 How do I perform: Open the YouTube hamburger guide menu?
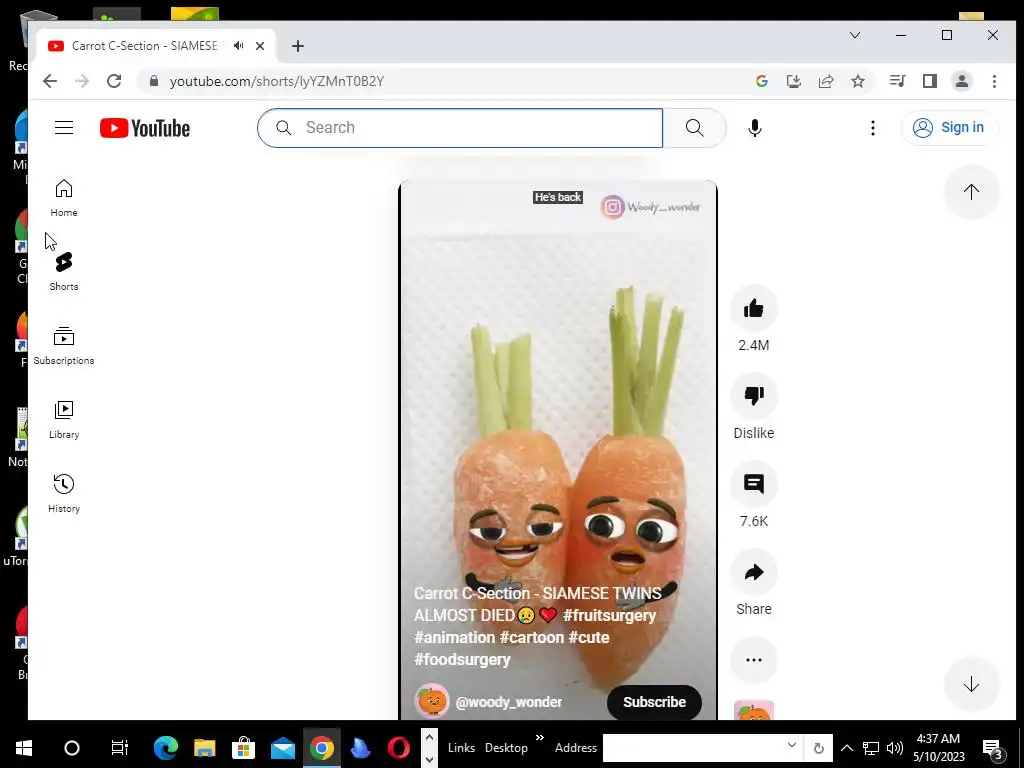(64, 127)
